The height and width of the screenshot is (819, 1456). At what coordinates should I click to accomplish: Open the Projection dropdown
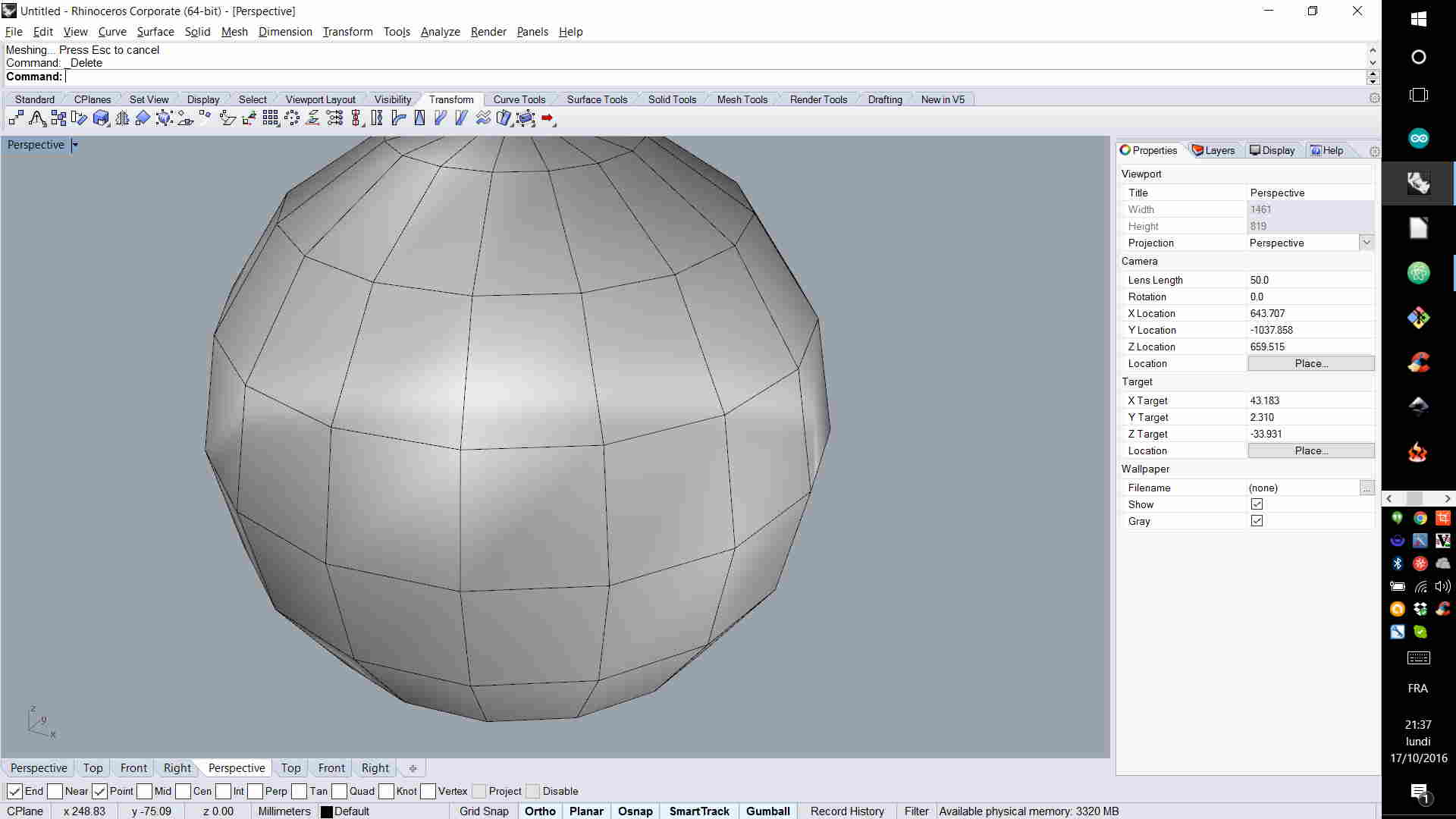point(1366,243)
